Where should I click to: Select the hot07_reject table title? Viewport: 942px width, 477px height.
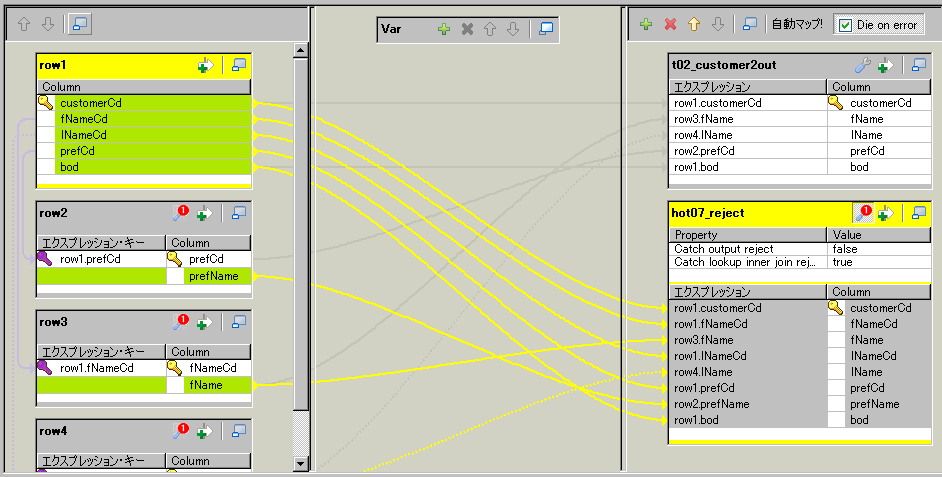[x=708, y=213]
